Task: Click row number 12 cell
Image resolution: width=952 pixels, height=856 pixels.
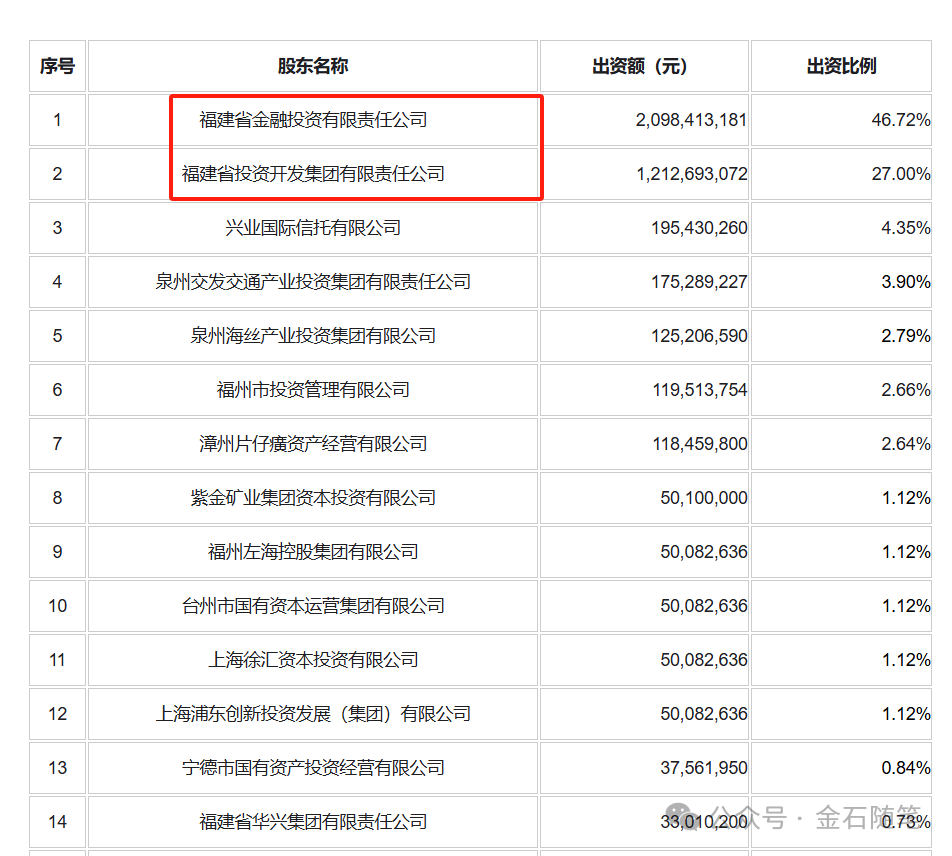Action: [x=57, y=714]
